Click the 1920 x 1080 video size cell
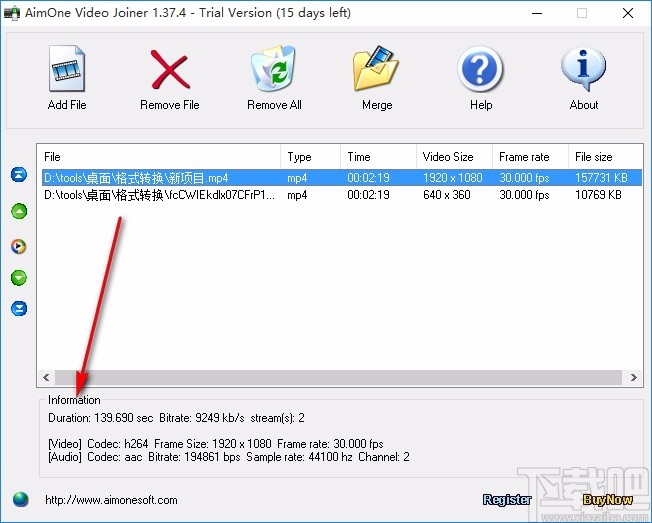The width and height of the screenshot is (652, 523). pos(452,178)
